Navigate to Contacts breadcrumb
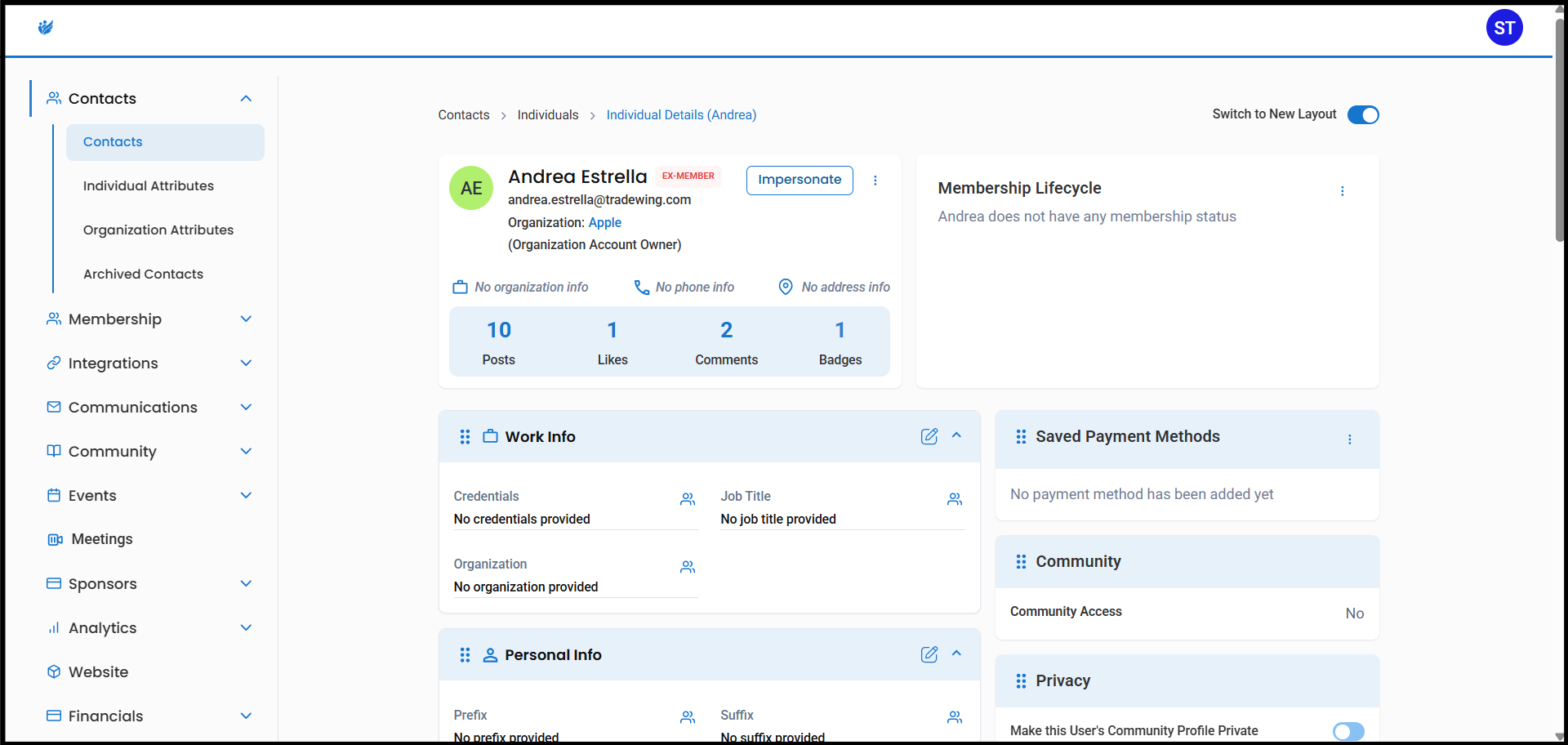The image size is (1568, 745). tap(464, 115)
